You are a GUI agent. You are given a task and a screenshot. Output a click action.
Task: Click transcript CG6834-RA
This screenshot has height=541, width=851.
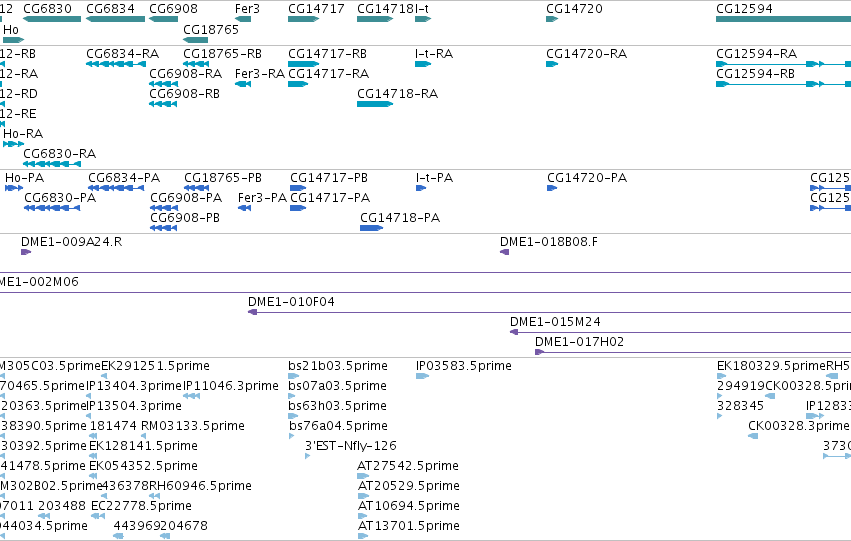116,64
